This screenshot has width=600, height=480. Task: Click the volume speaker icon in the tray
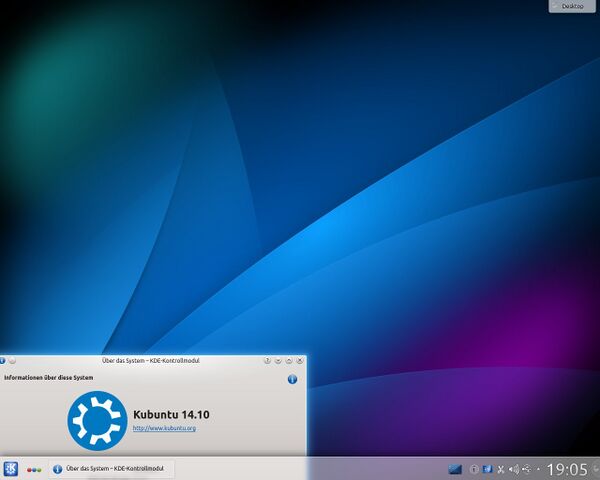tap(513, 468)
